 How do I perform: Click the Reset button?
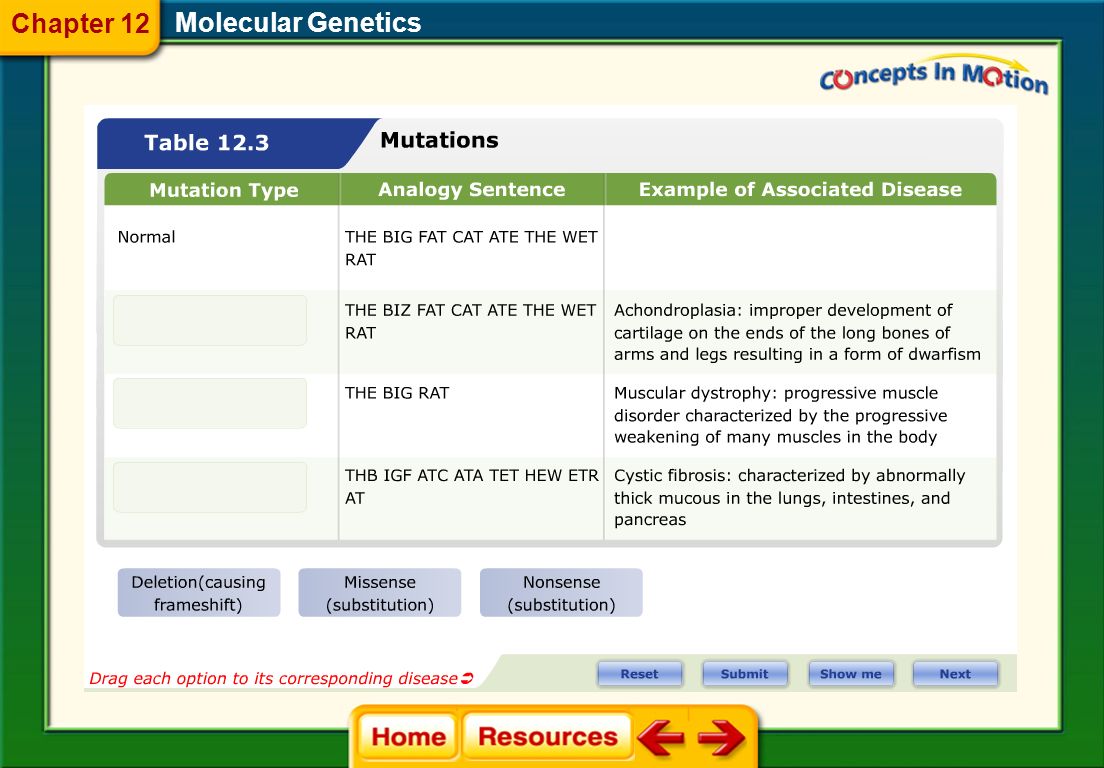tap(639, 674)
